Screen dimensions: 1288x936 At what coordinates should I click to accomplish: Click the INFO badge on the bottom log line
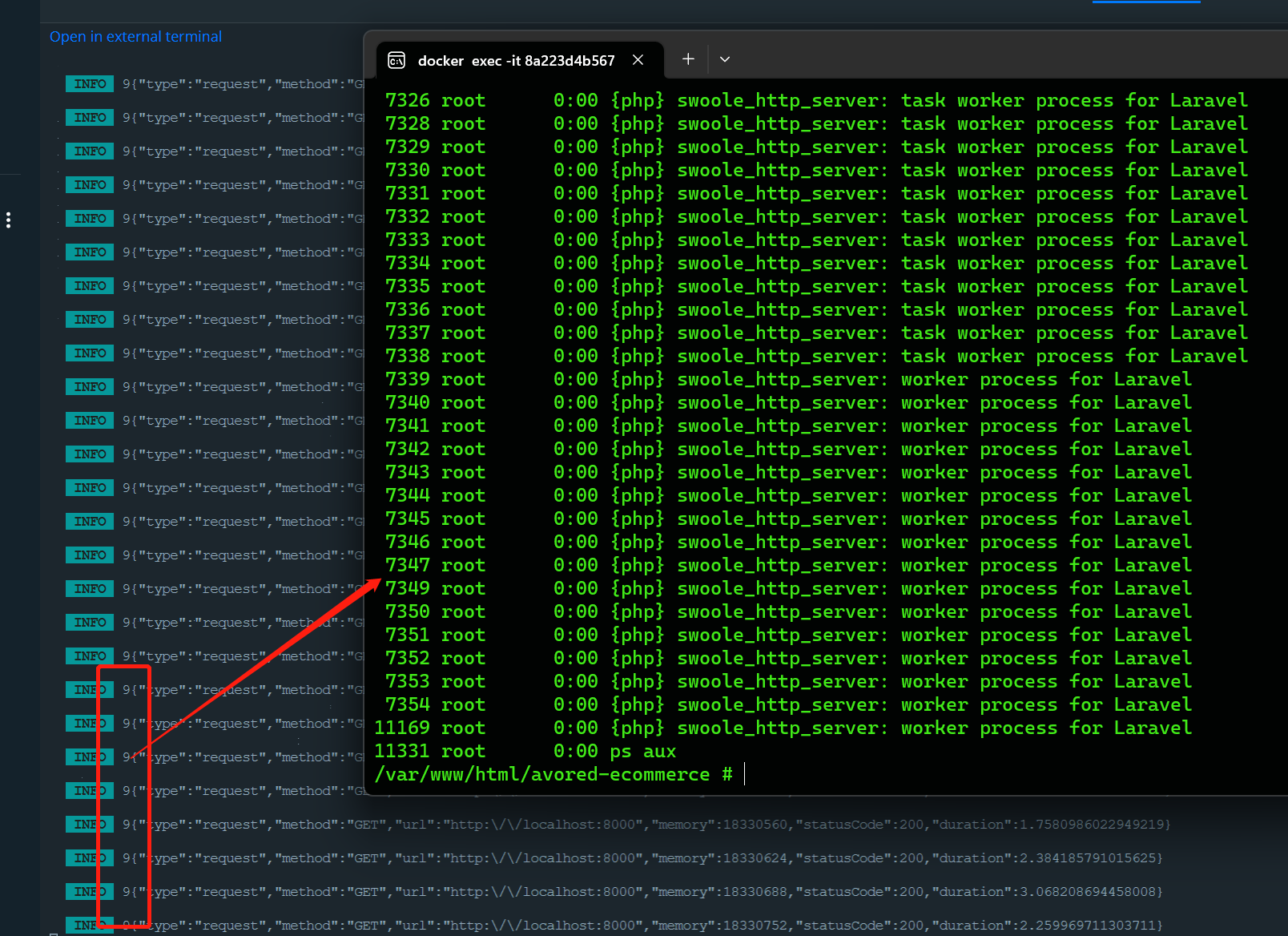88,925
